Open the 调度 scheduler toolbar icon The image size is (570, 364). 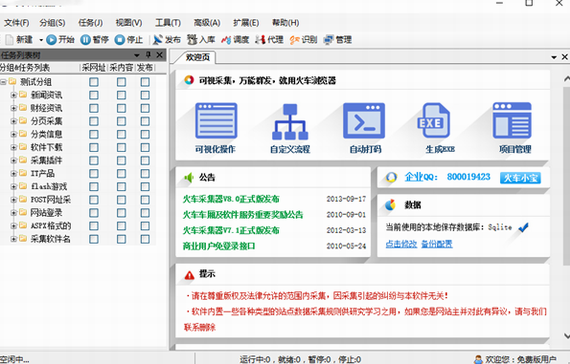click(x=226, y=40)
